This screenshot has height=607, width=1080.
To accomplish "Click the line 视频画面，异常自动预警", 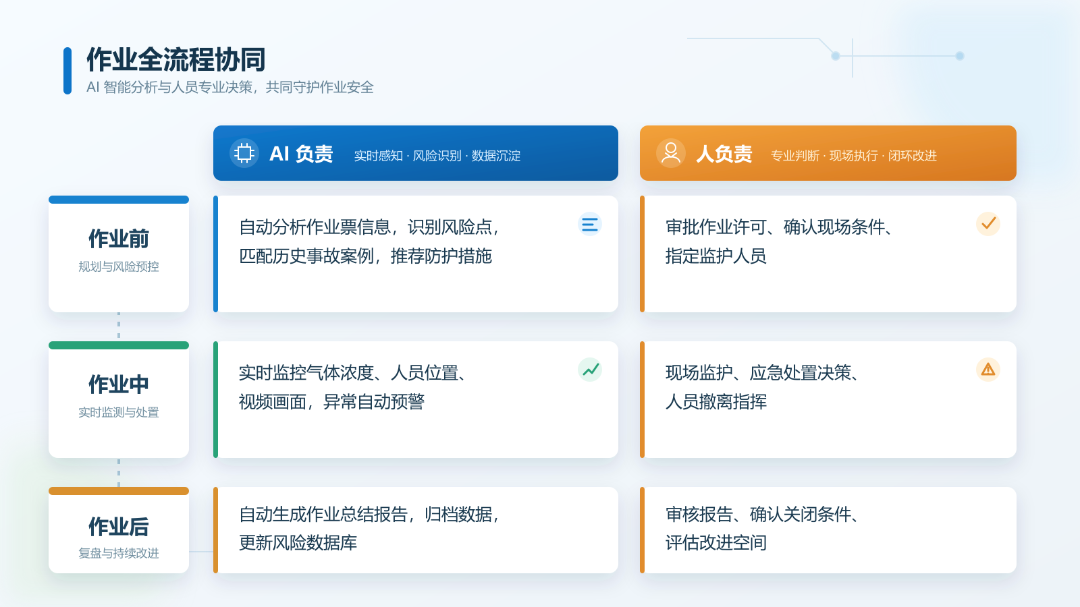I will pyautogui.click(x=331, y=402).
